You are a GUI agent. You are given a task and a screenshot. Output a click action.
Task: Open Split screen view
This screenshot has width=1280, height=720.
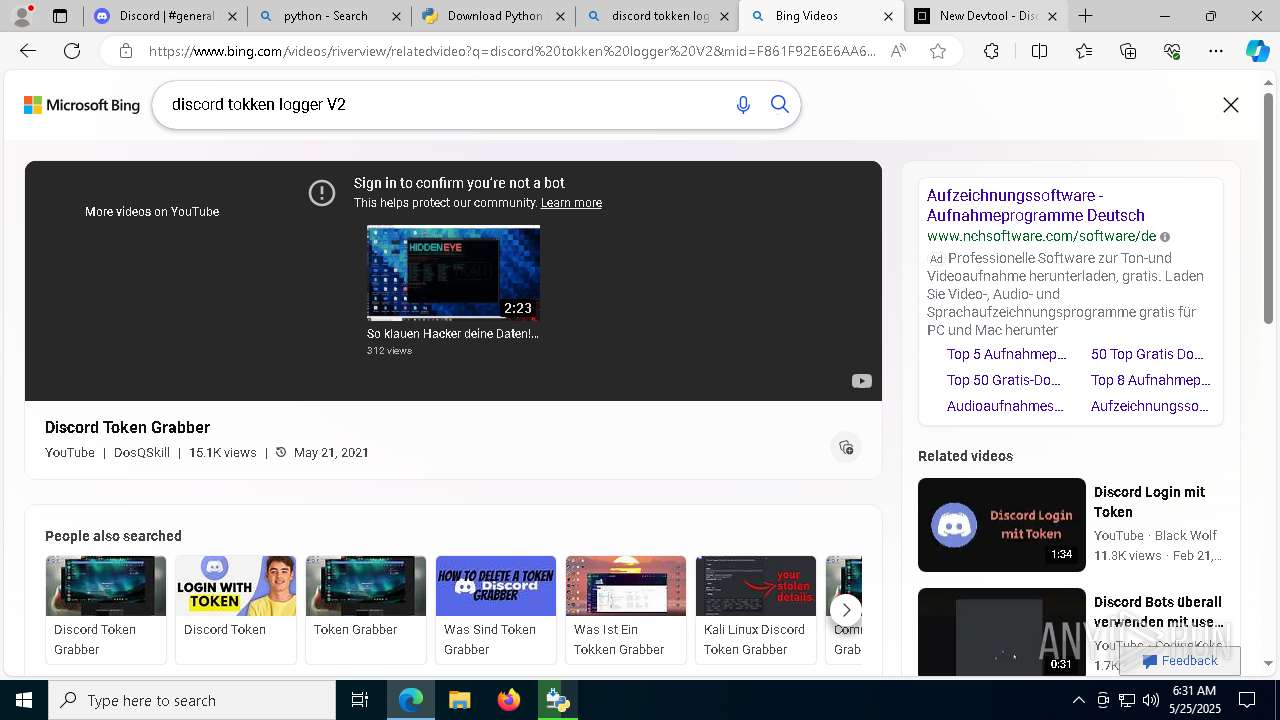tap(1039, 51)
